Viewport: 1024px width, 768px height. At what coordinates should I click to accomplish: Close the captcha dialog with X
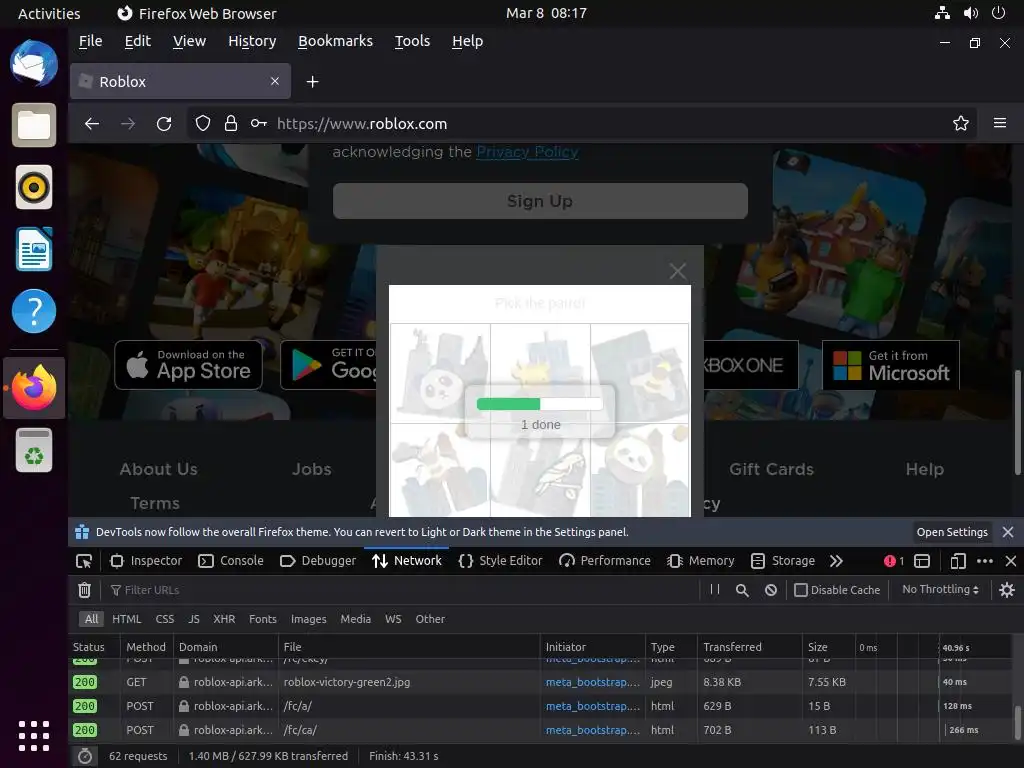click(677, 270)
